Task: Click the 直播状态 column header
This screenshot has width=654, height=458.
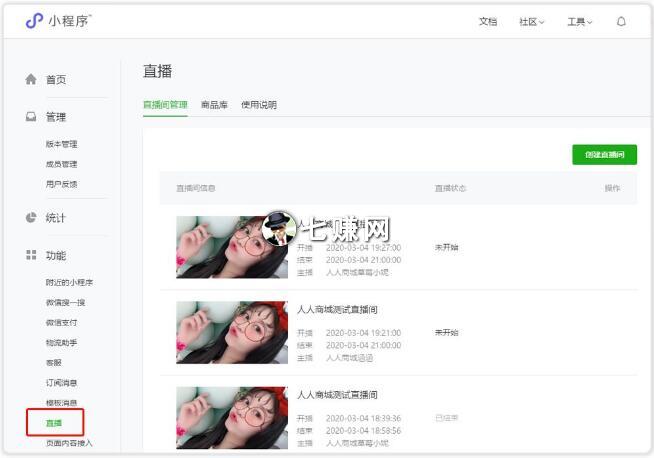Action: pyautogui.click(x=450, y=188)
